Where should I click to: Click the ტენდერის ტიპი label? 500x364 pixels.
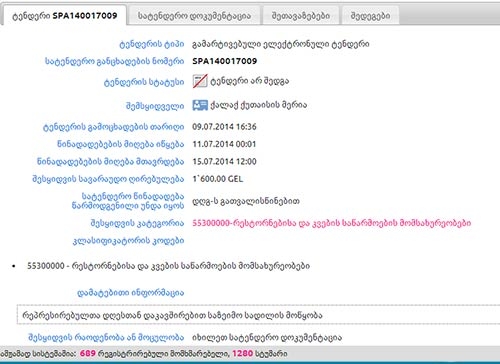152,44
